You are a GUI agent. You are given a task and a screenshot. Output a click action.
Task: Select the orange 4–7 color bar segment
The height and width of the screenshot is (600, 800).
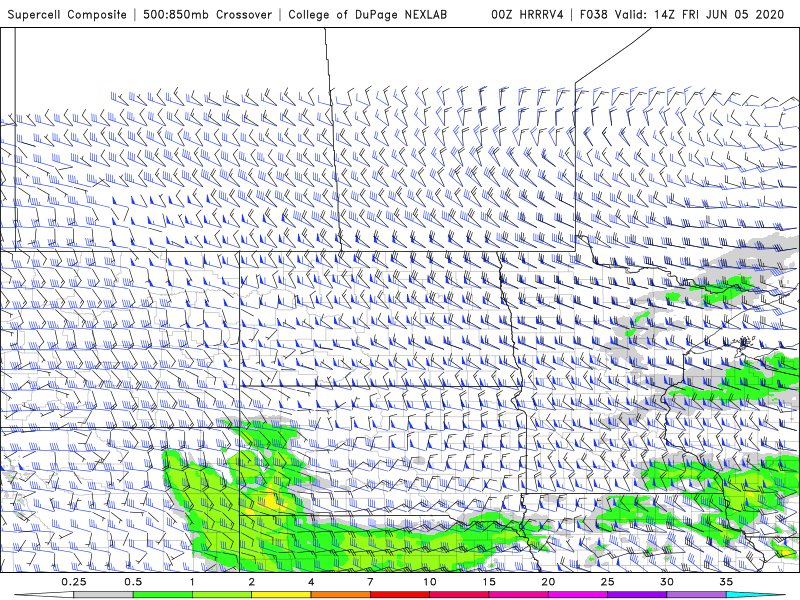(340, 595)
